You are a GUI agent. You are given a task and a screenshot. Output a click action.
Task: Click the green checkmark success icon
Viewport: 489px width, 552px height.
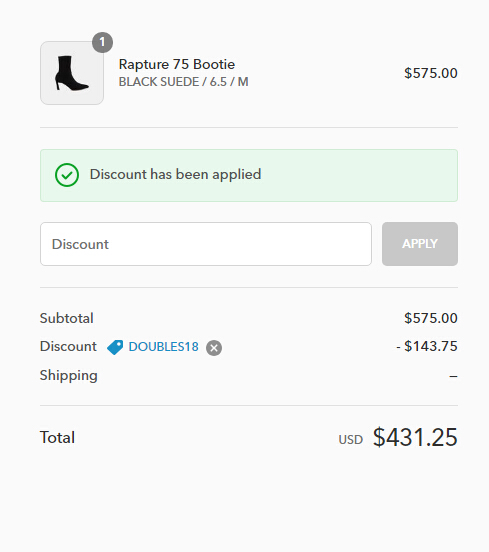point(67,175)
